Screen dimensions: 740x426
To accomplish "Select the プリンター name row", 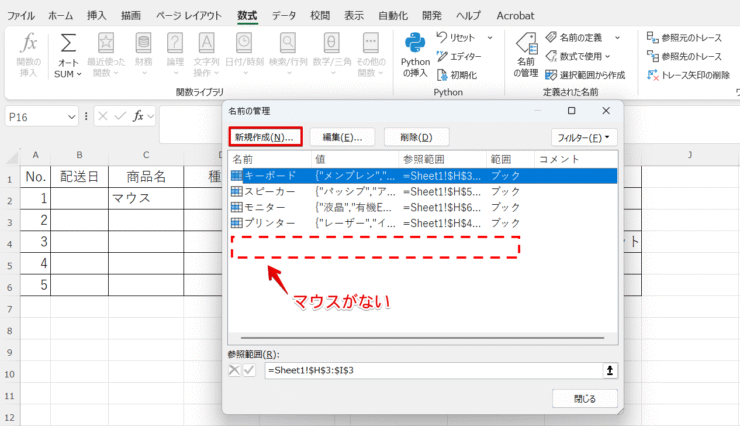I will coord(423,223).
